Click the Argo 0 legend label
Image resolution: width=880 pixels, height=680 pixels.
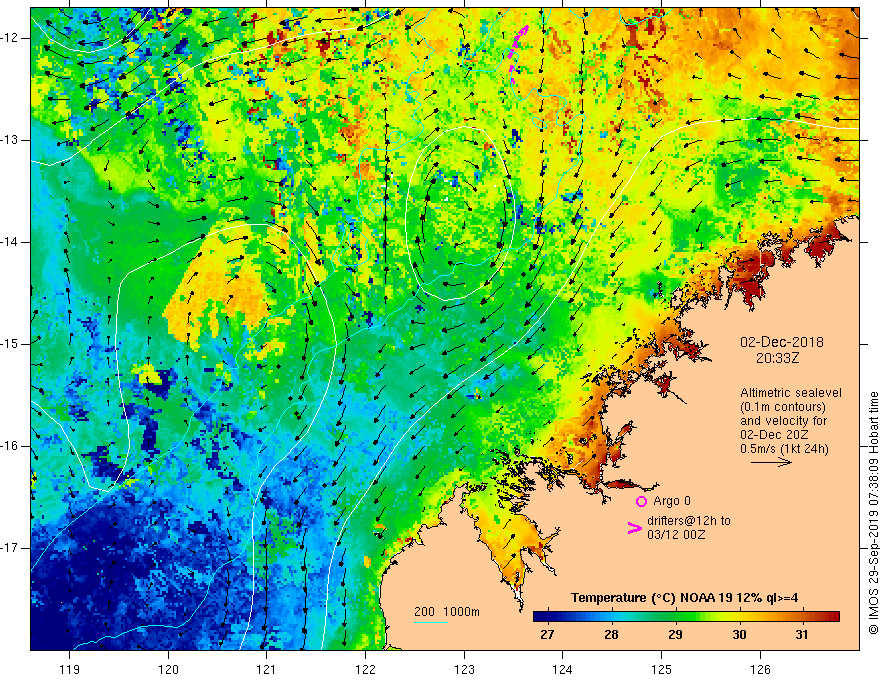[672, 501]
